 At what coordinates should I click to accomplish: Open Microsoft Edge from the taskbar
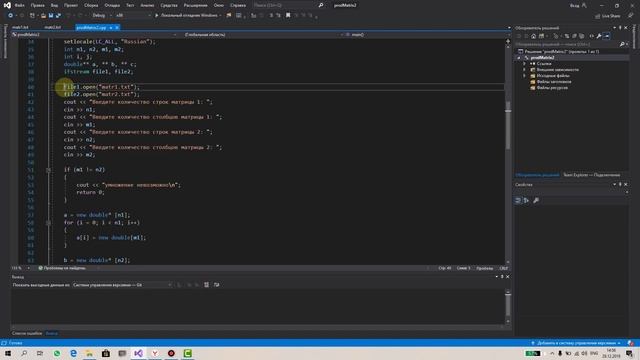[73, 353]
